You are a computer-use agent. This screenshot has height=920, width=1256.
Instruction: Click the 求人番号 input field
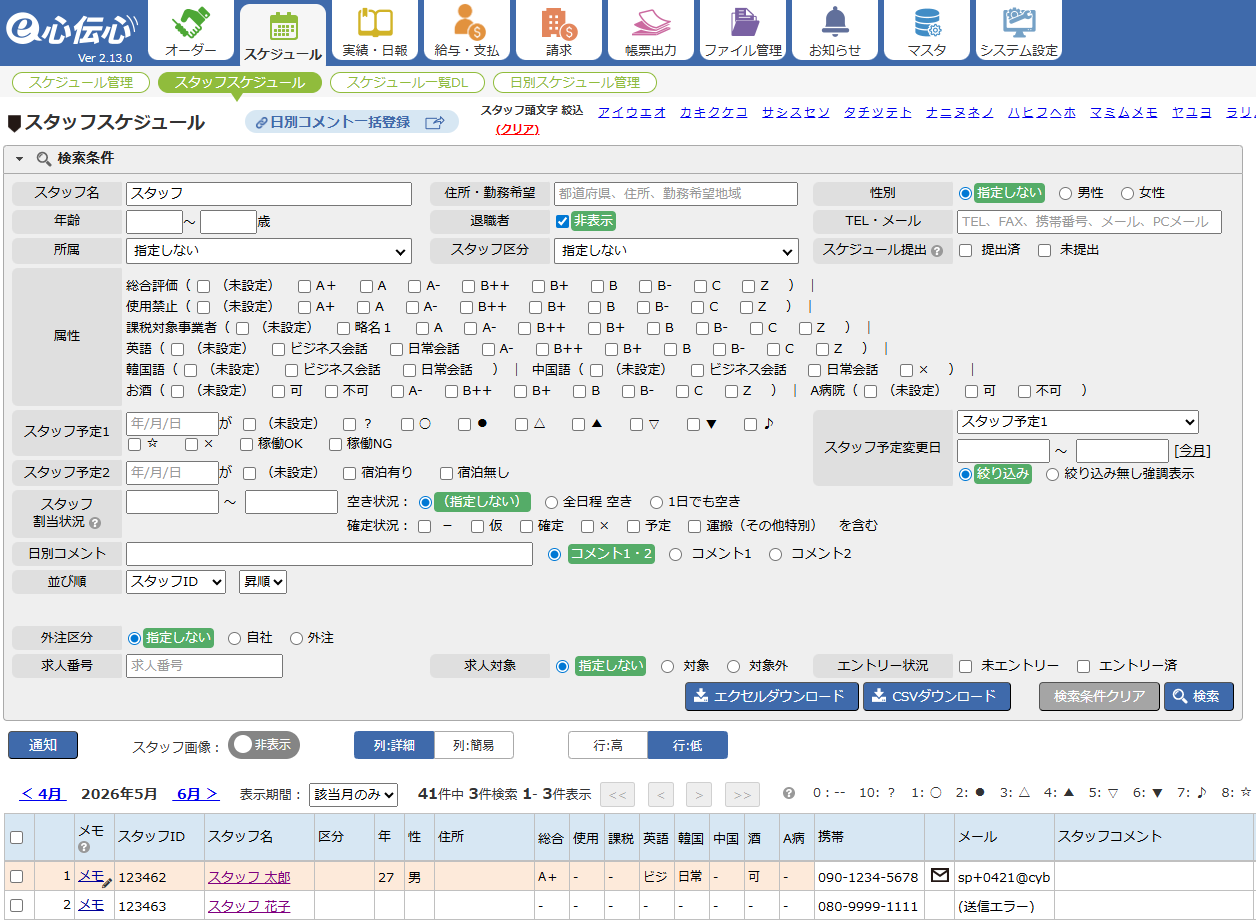[204, 666]
